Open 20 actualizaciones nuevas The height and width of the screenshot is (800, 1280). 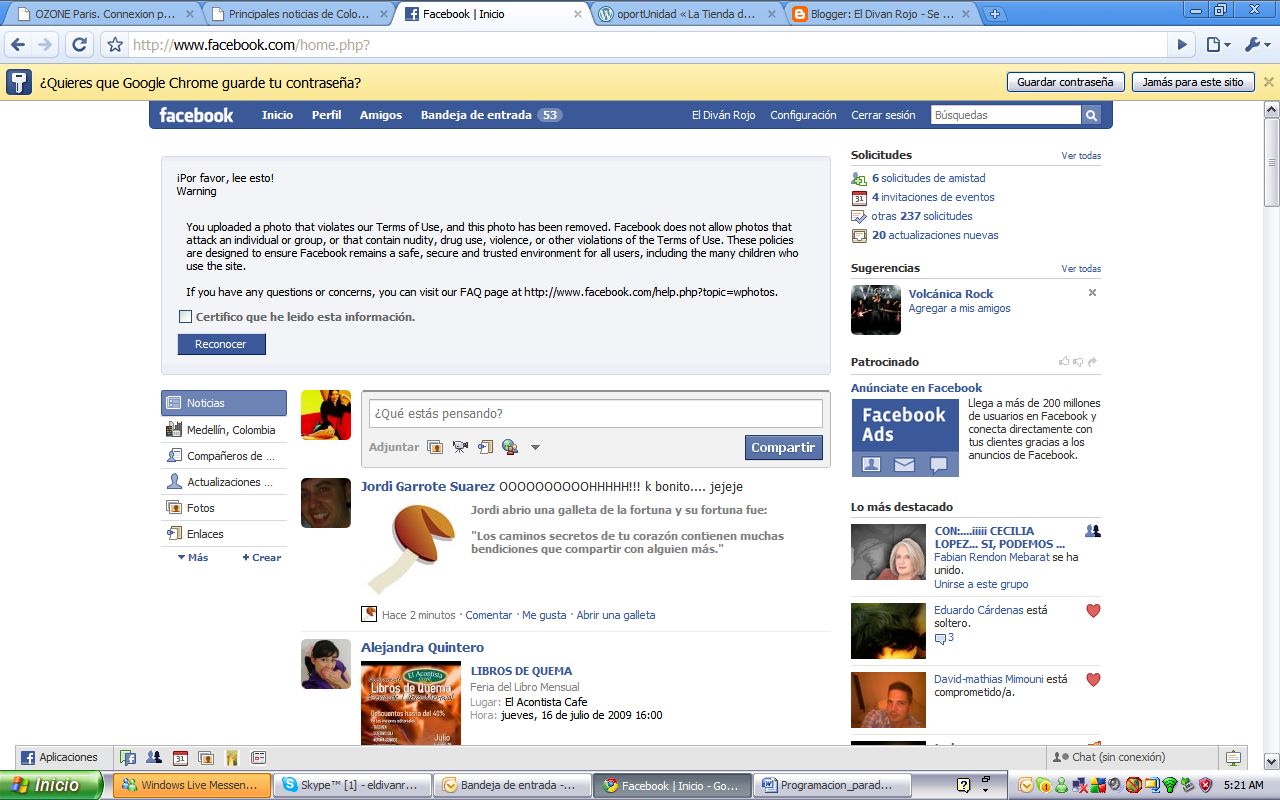[935, 235]
